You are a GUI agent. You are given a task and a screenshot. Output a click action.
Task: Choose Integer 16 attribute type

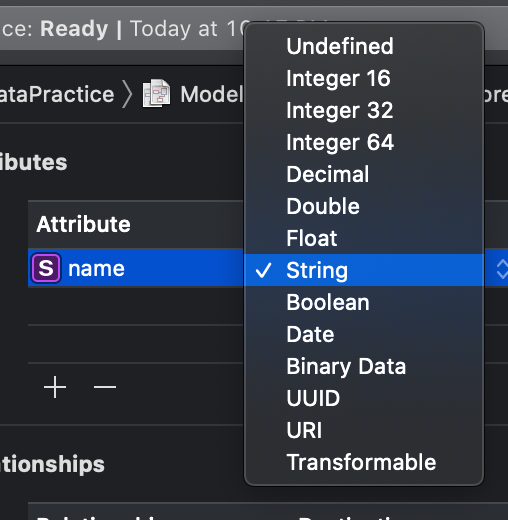(364, 78)
